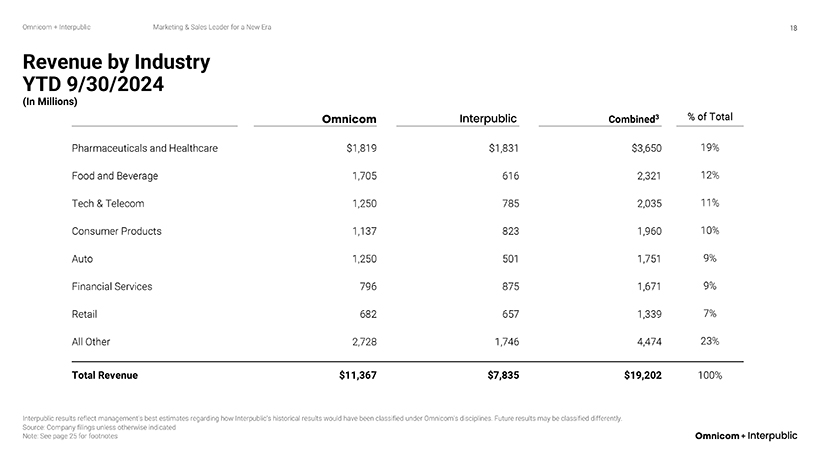The height and width of the screenshot is (461, 820).
Task: Click the page number 18
Action: coord(793,27)
